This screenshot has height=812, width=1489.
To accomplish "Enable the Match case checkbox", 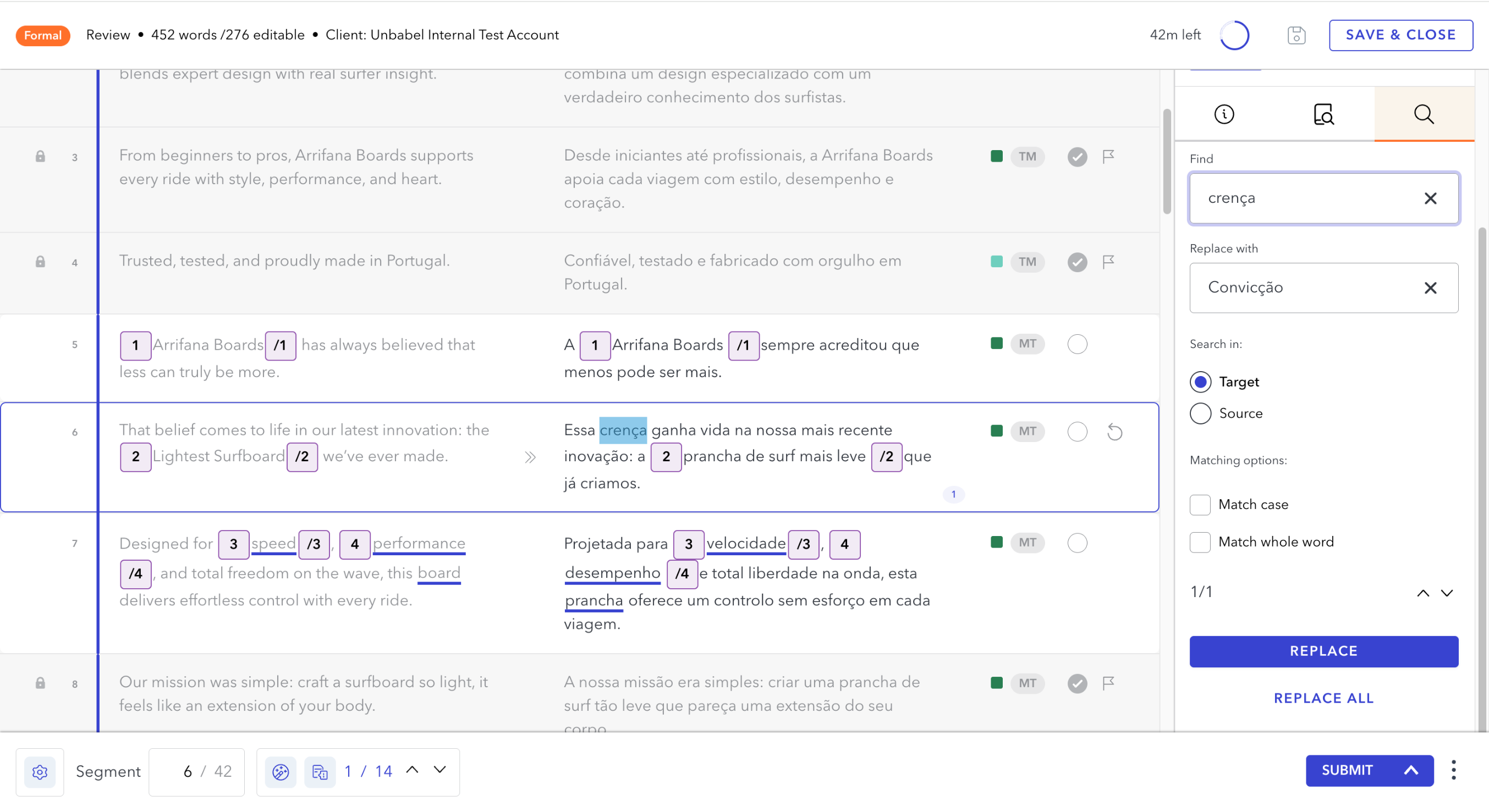I will [1200, 505].
